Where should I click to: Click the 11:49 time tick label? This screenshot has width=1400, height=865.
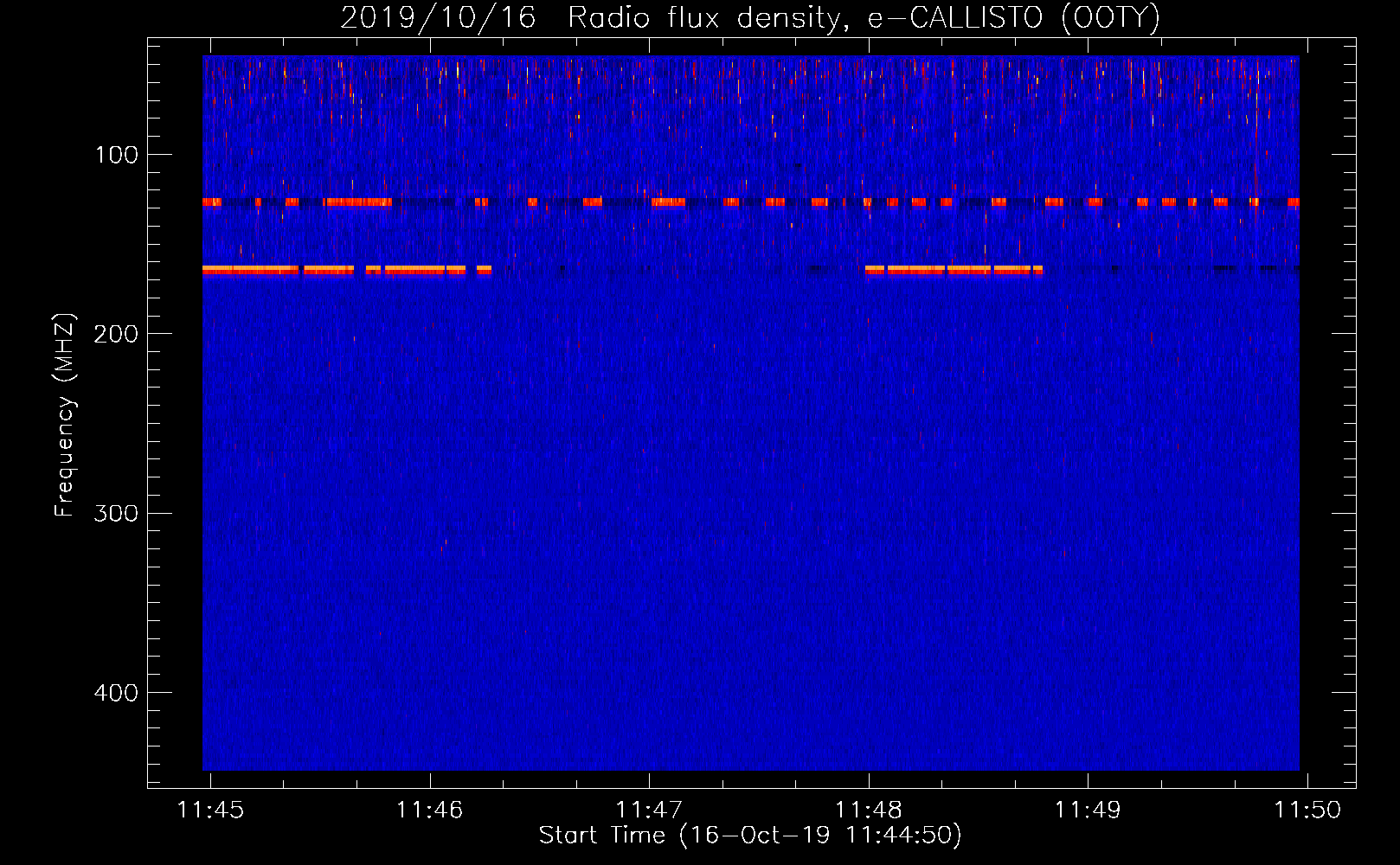[1088, 810]
